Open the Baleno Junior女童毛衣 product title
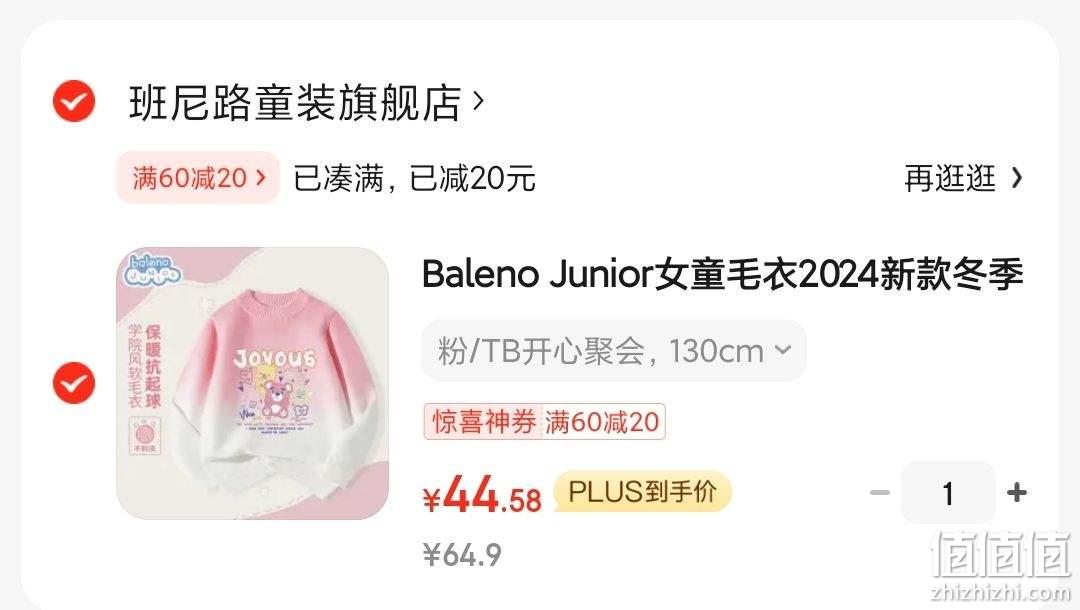1080x610 pixels. tap(723, 274)
